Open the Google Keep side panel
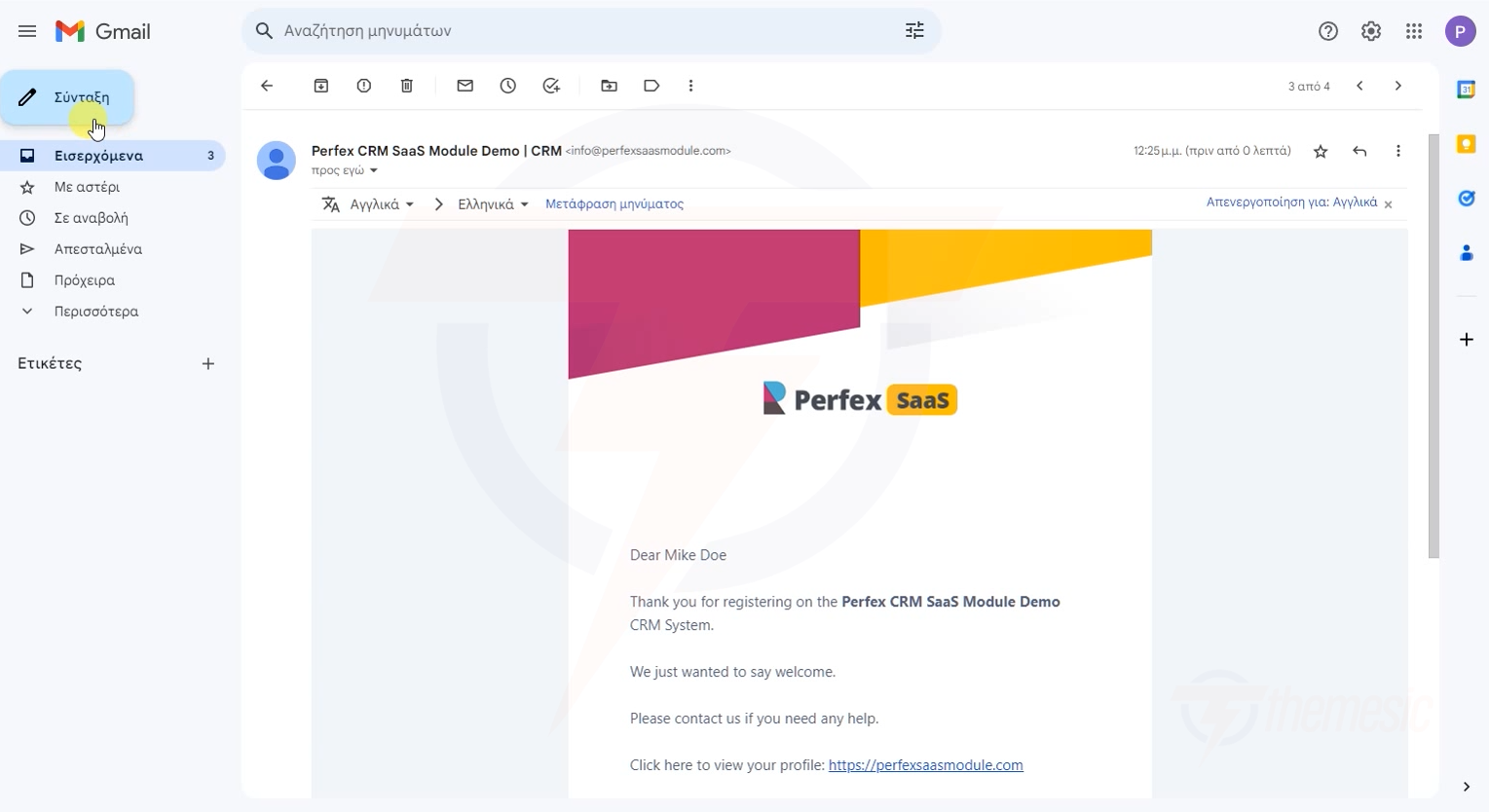 (x=1466, y=144)
